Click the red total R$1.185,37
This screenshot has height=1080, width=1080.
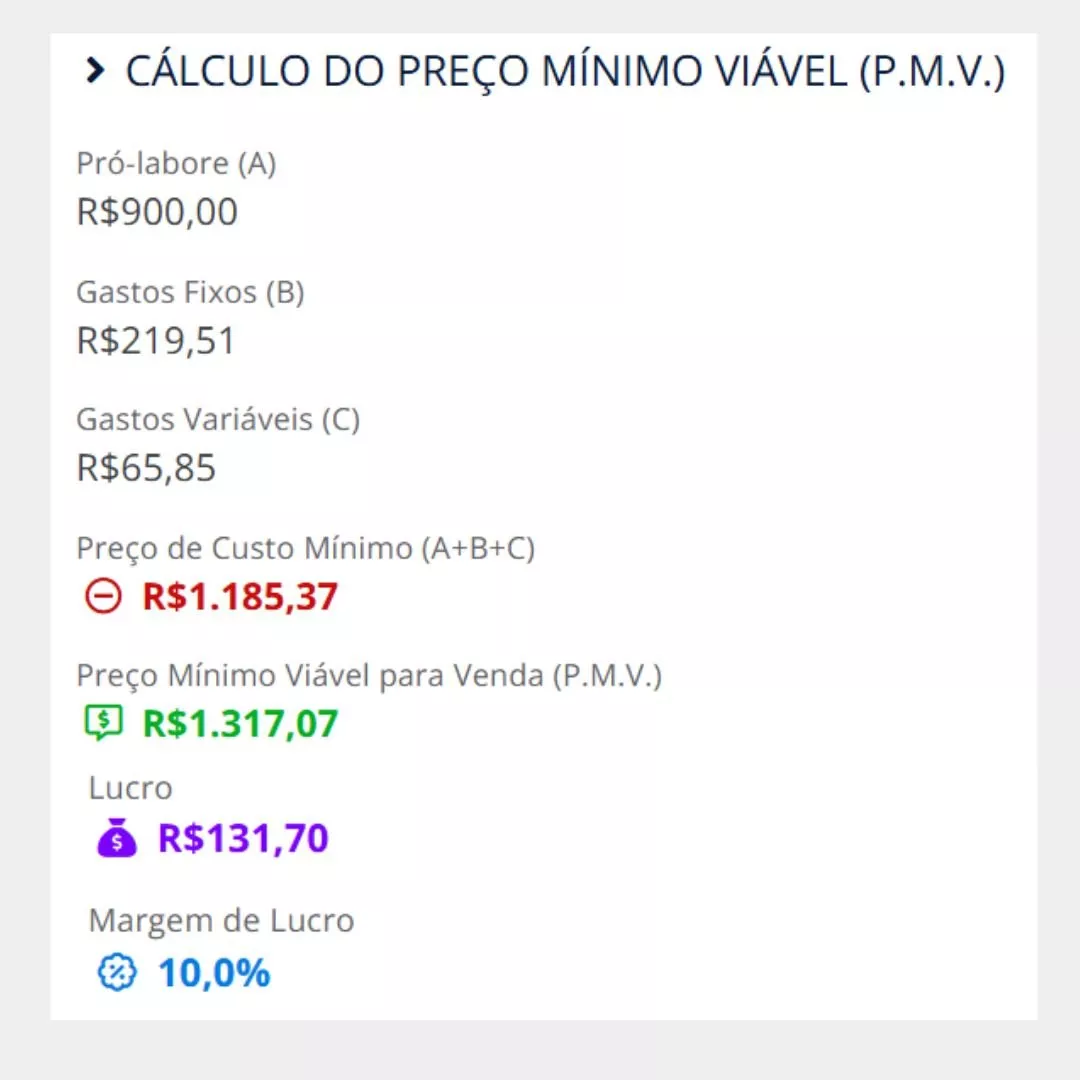[240, 597]
